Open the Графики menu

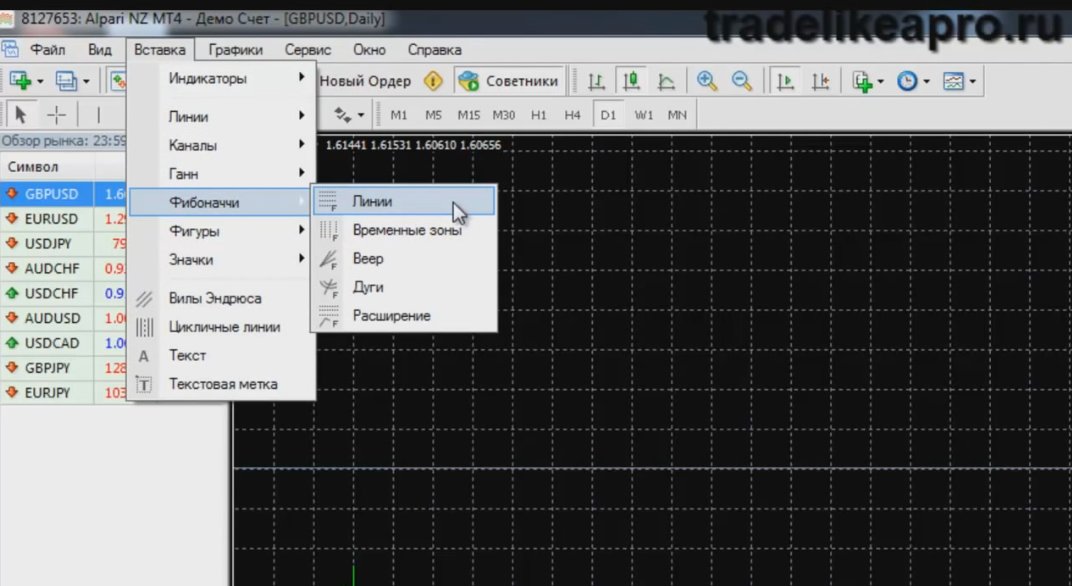click(x=235, y=50)
